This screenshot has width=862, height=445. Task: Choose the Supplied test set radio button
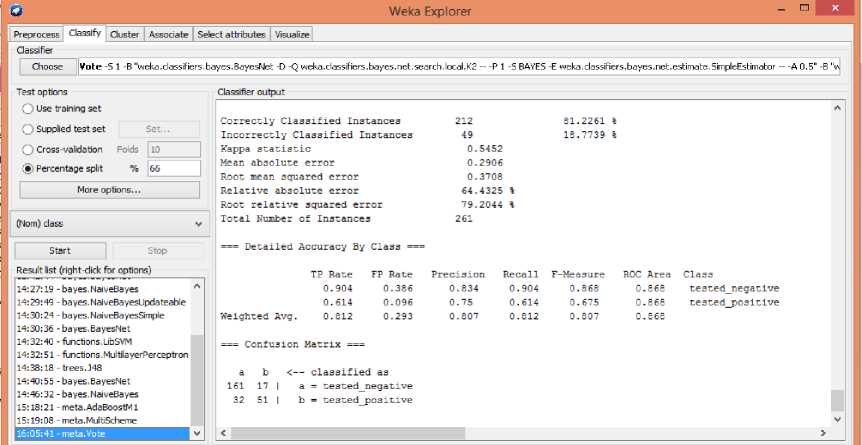pyautogui.click(x=28, y=129)
